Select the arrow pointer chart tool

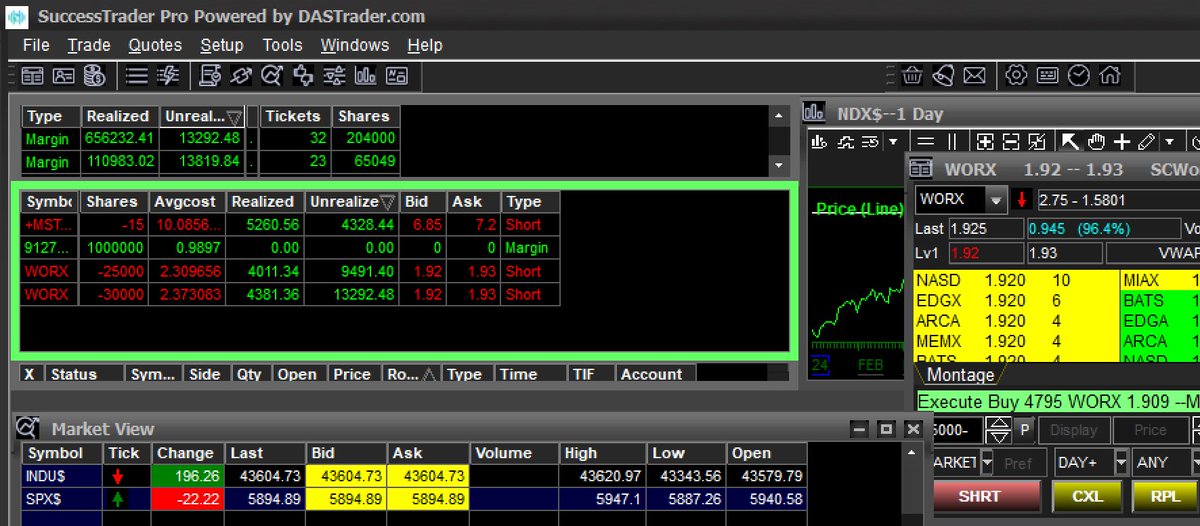click(x=1070, y=142)
